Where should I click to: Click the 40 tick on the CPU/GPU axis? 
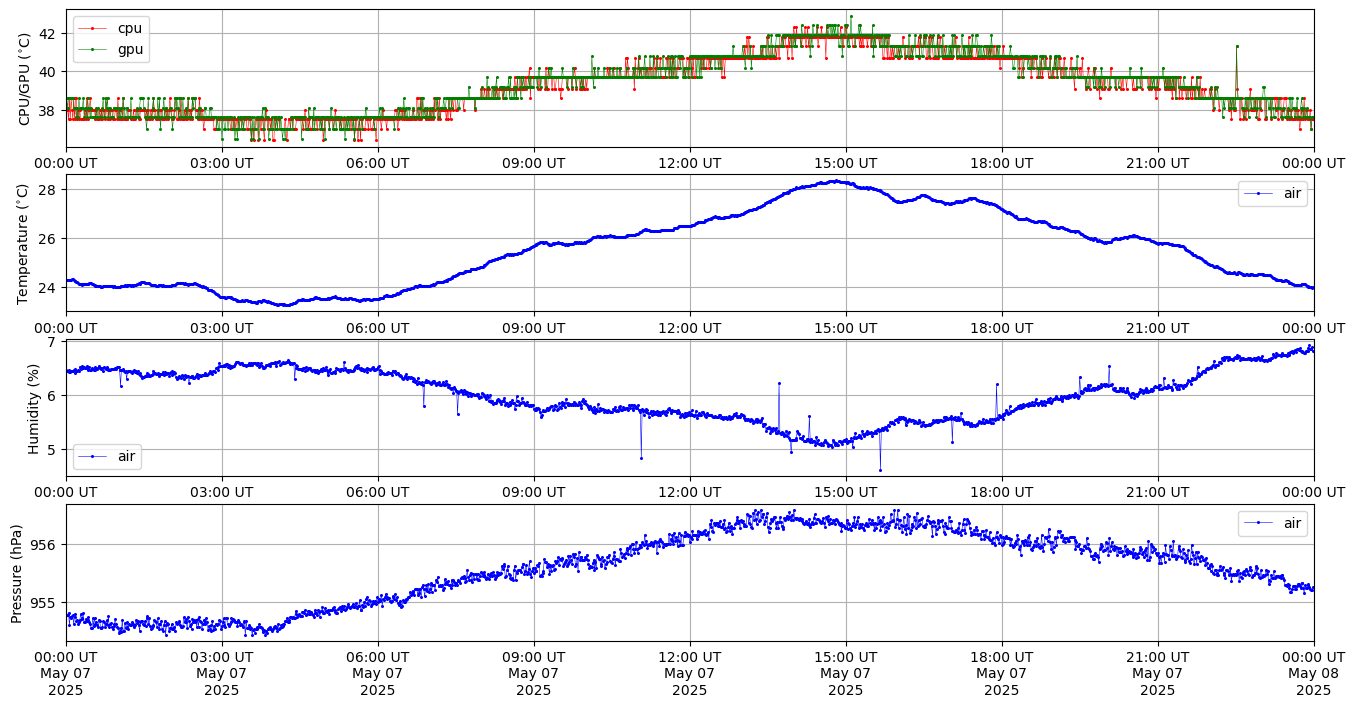49,72
